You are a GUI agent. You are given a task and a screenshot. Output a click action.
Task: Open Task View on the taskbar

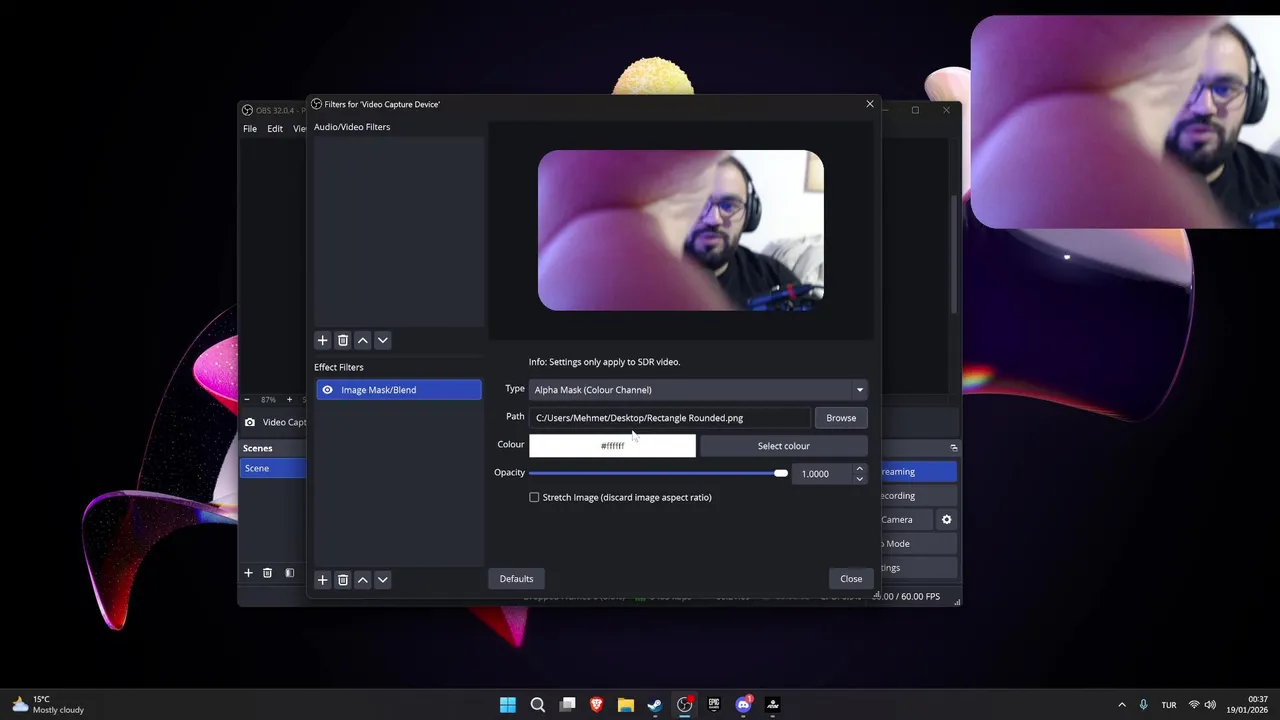567,705
